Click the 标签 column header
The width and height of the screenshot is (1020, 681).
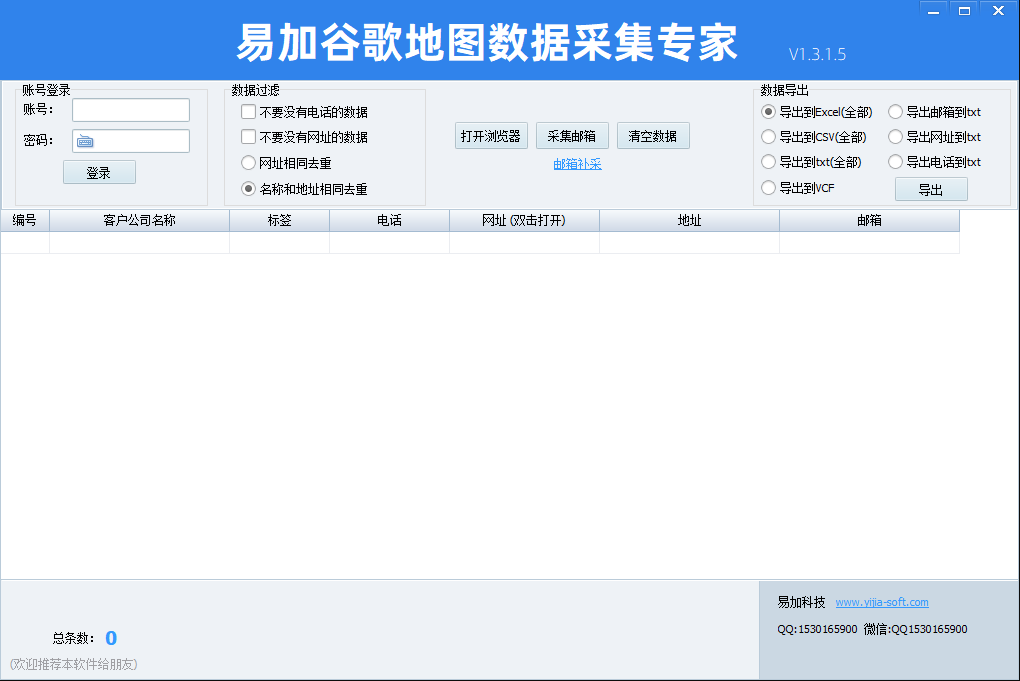(280, 220)
